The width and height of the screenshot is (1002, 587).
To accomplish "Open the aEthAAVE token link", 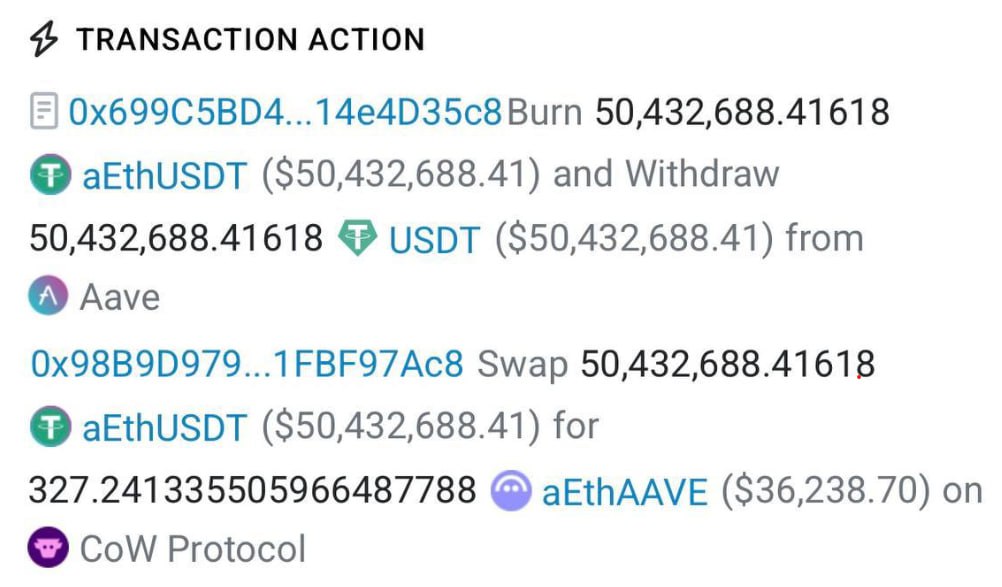I will tap(624, 490).
